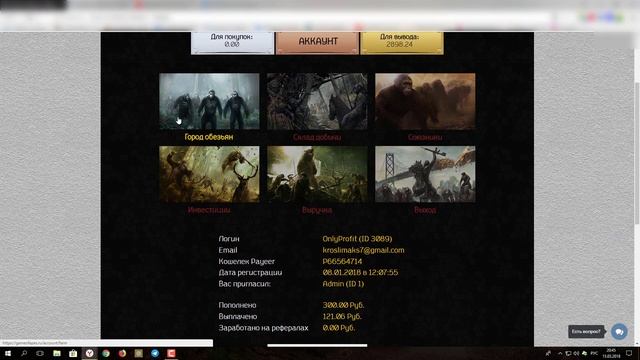The height and width of the screenshot is (360, 640).
Task: Click the page's vertical scrollbar
Action: pos(637,153)
